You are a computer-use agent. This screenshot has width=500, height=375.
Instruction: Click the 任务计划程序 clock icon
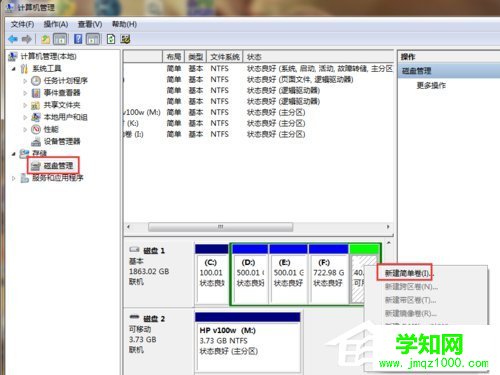pyautogui.click(x=36, y=81)
